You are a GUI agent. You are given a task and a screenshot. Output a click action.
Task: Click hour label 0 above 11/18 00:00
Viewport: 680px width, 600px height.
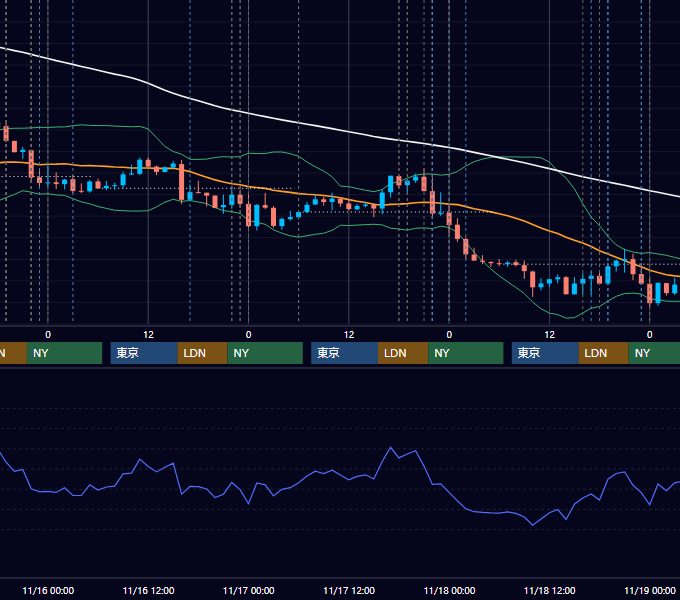449,335
